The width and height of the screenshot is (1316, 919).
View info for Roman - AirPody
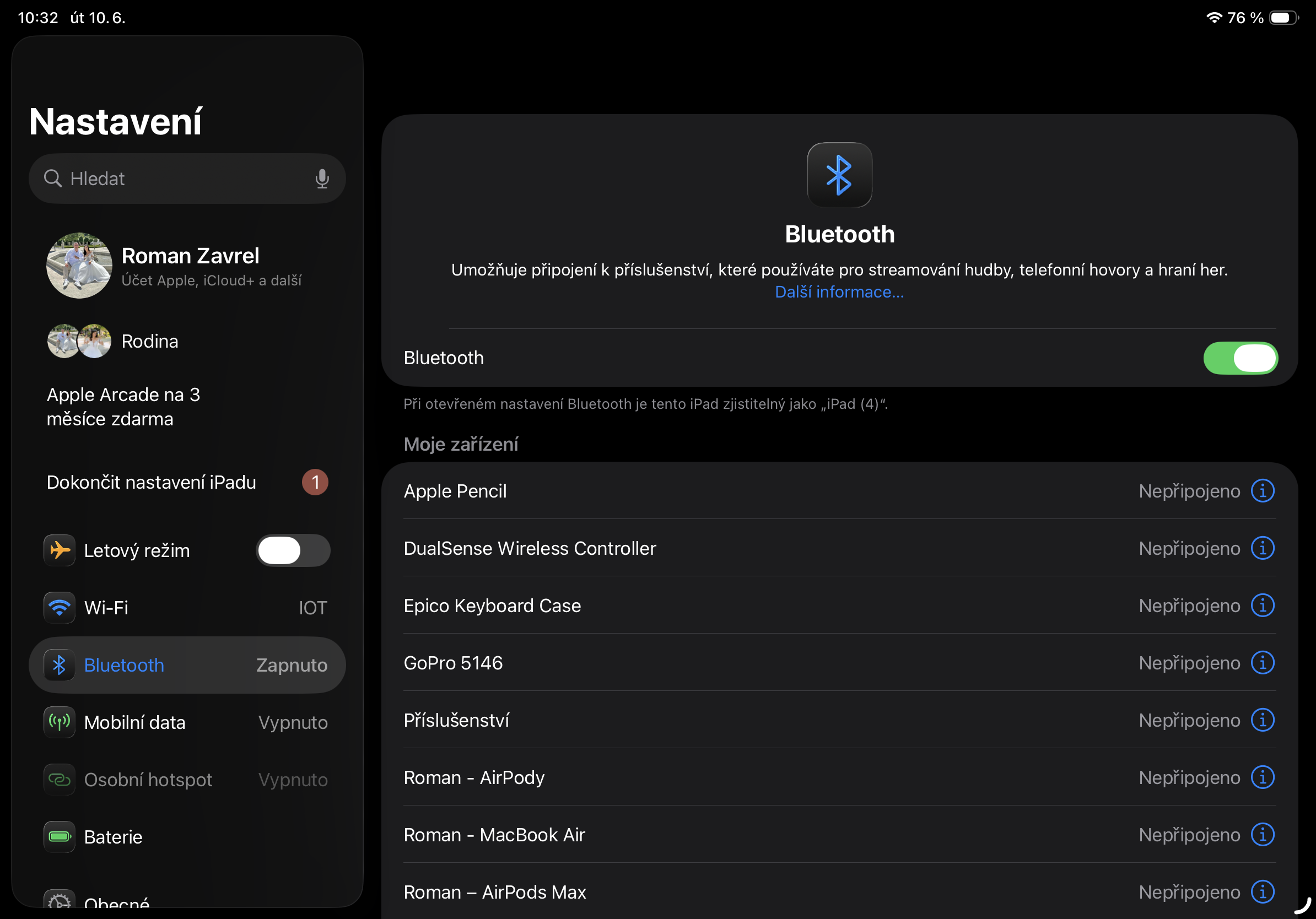pyautogui.click(x=1262, y=777)
